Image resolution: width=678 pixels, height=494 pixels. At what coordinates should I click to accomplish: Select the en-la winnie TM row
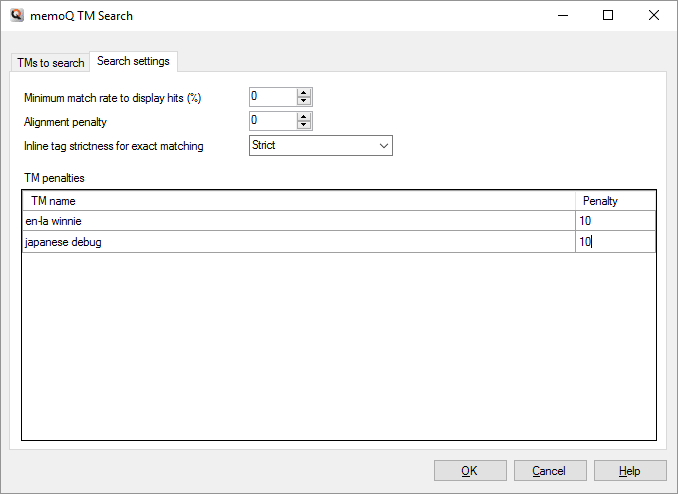(298, 221)
